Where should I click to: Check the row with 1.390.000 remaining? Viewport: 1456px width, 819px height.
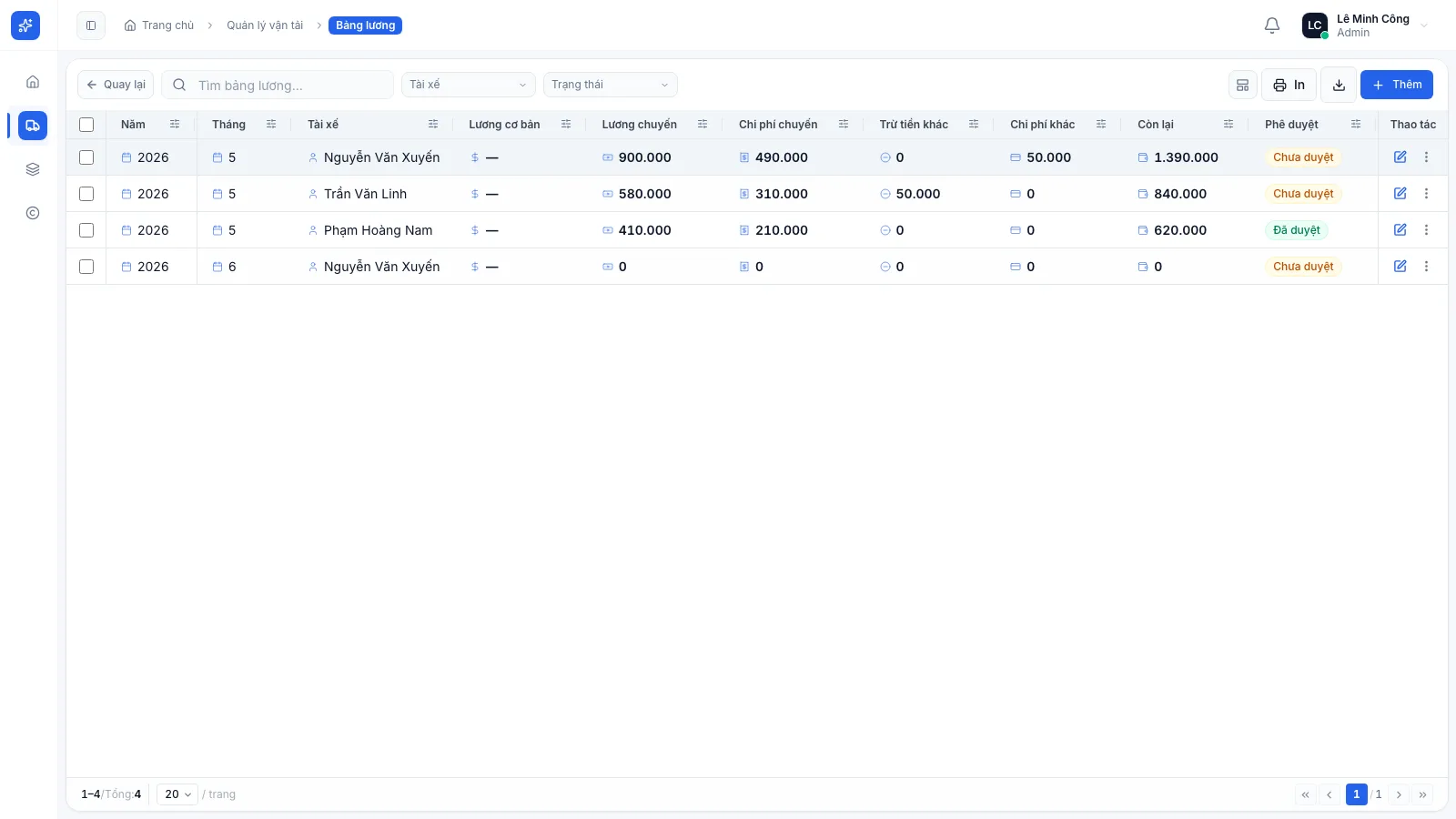pos(86,157)
